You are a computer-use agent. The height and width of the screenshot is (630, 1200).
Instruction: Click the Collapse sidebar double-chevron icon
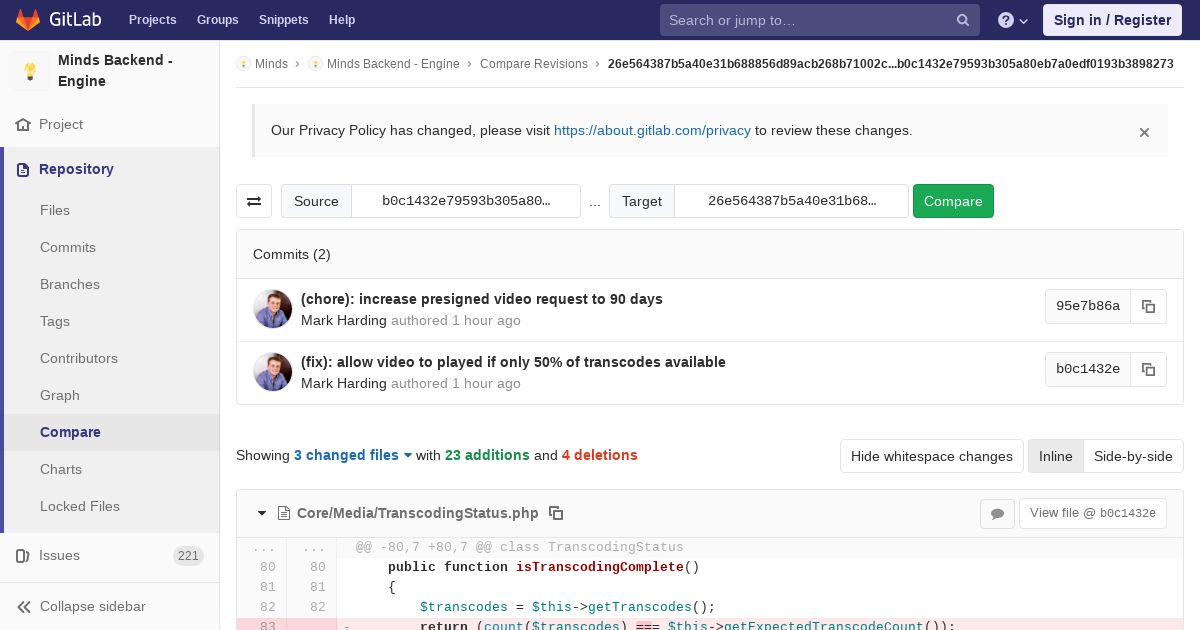[23, 607]
